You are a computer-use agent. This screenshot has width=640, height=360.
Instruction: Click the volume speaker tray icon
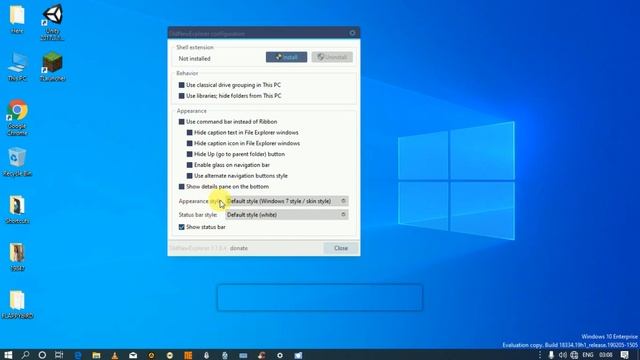tap(562, 355)
